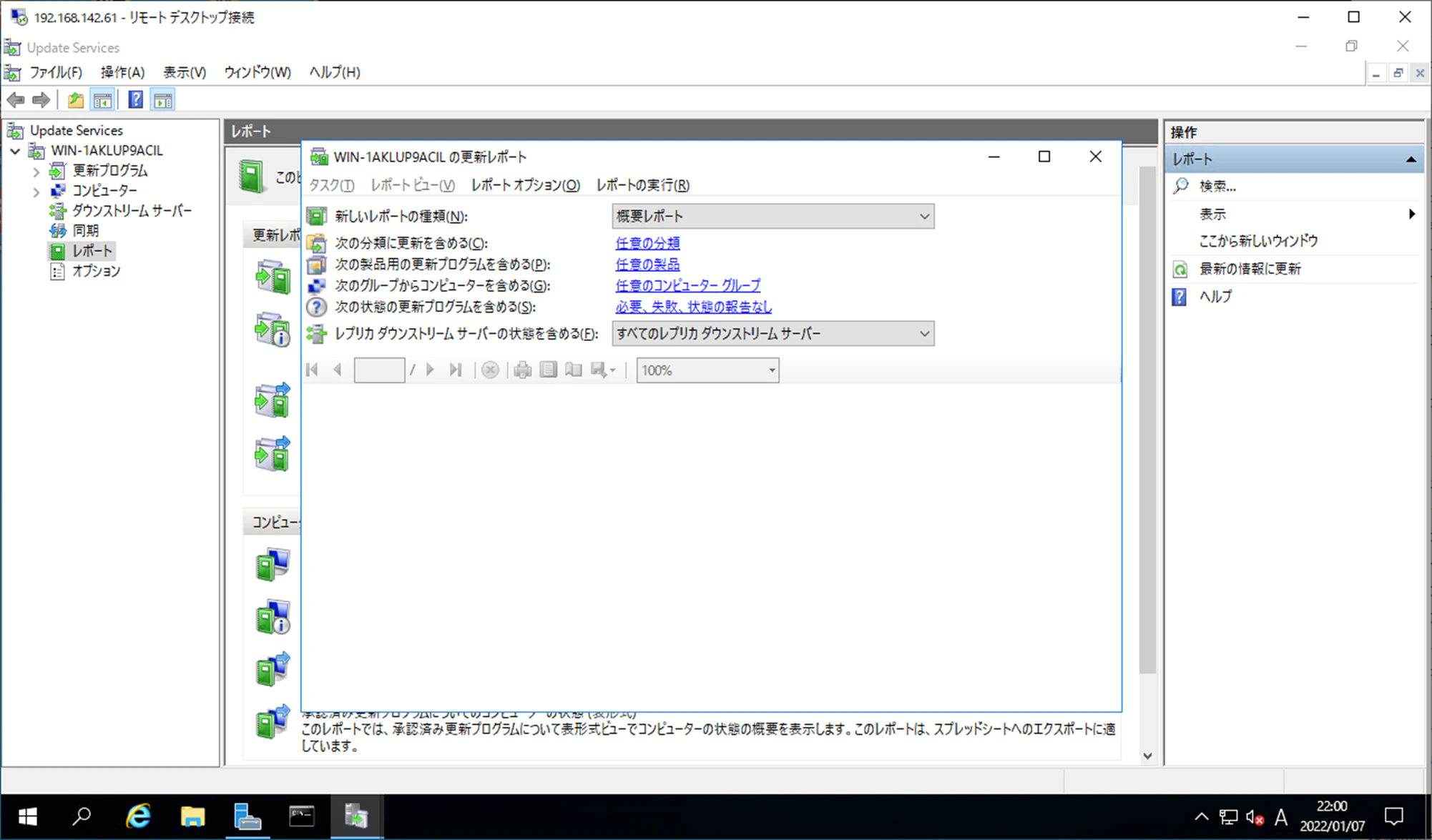
Task: Open the 検索... action in the actions pane
Action: [x=1217, y=187]
